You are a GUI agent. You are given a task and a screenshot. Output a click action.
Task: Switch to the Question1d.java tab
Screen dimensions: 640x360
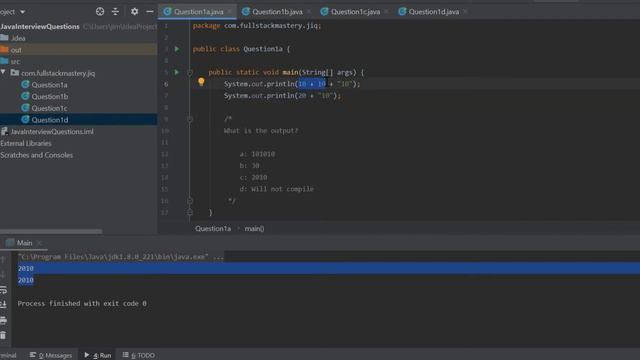(433, 12)
